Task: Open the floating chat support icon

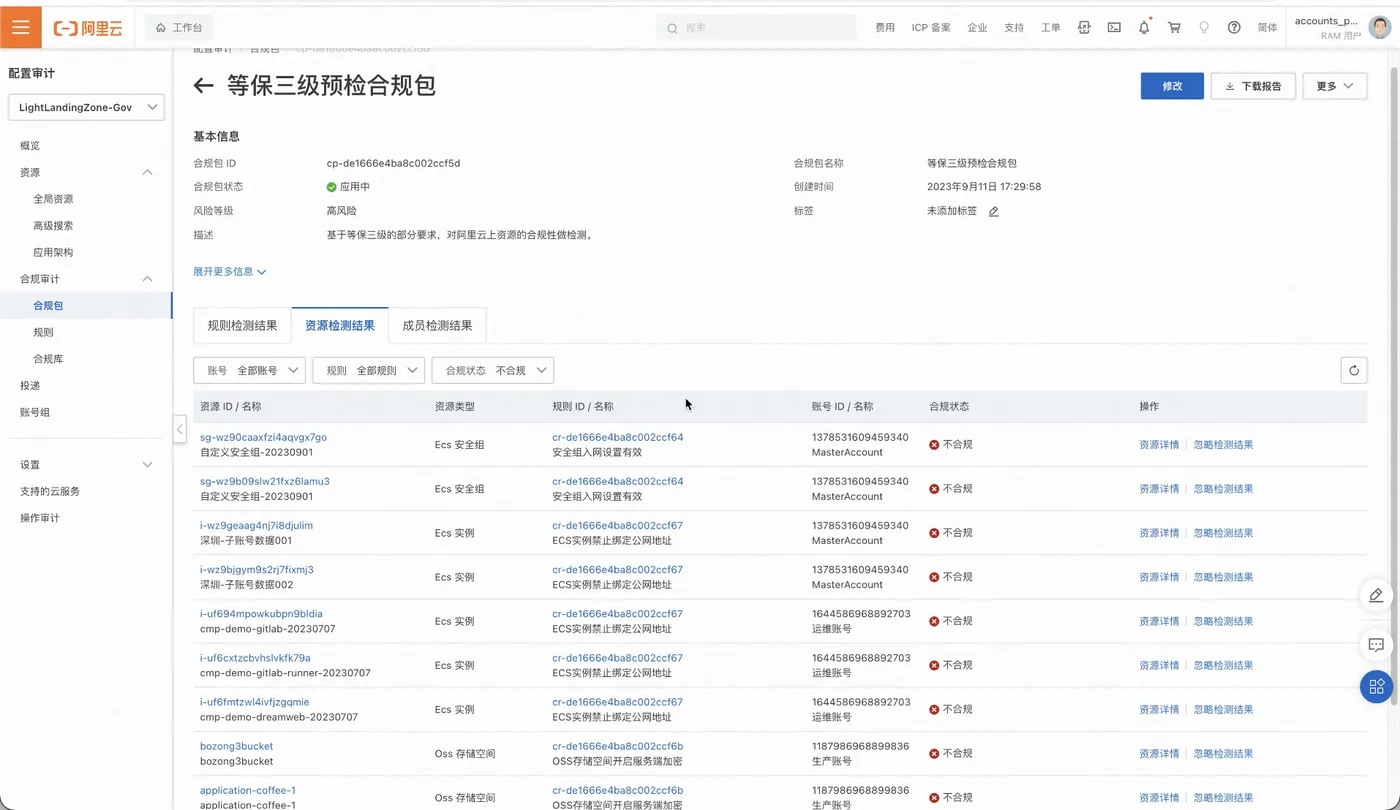Action: click(1376, 645)
